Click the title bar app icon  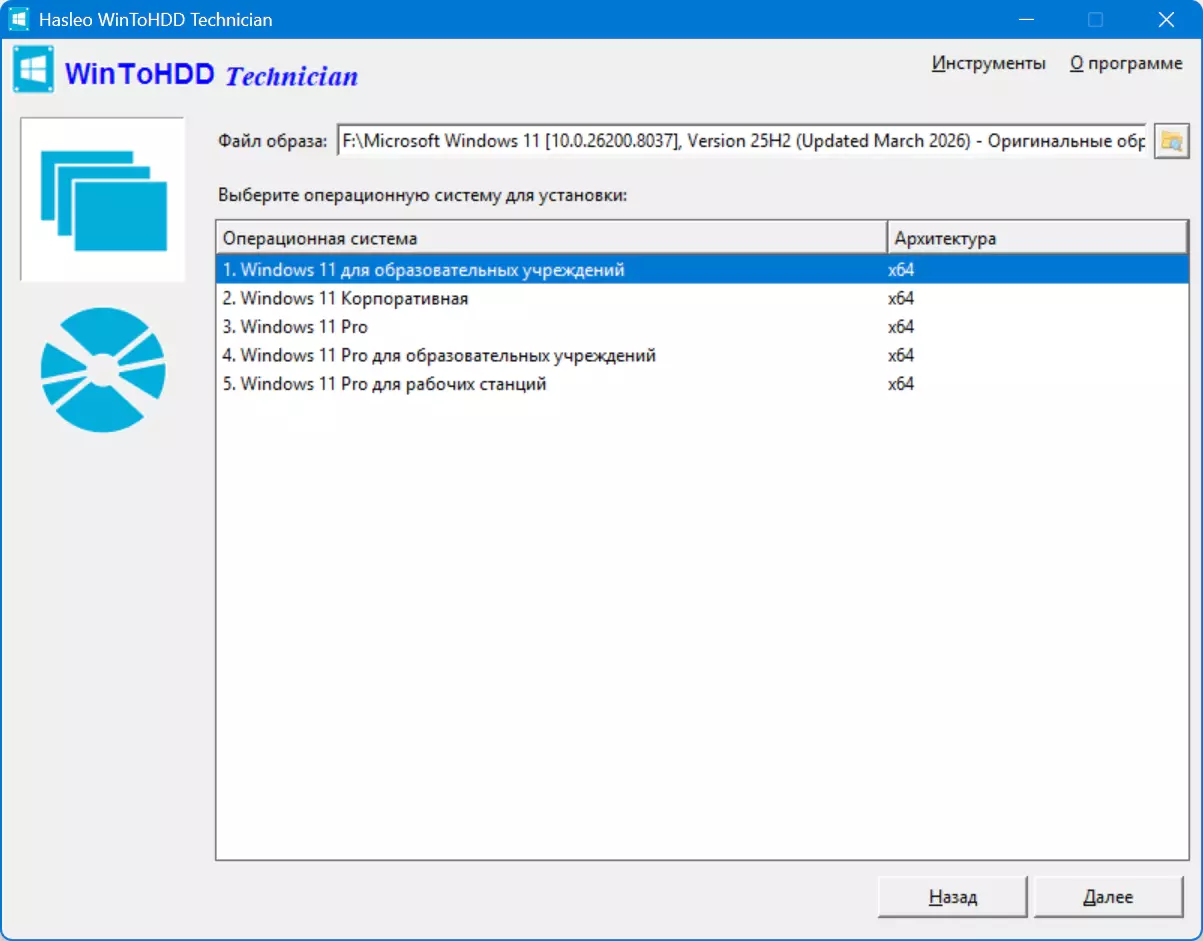pos(19,19)
